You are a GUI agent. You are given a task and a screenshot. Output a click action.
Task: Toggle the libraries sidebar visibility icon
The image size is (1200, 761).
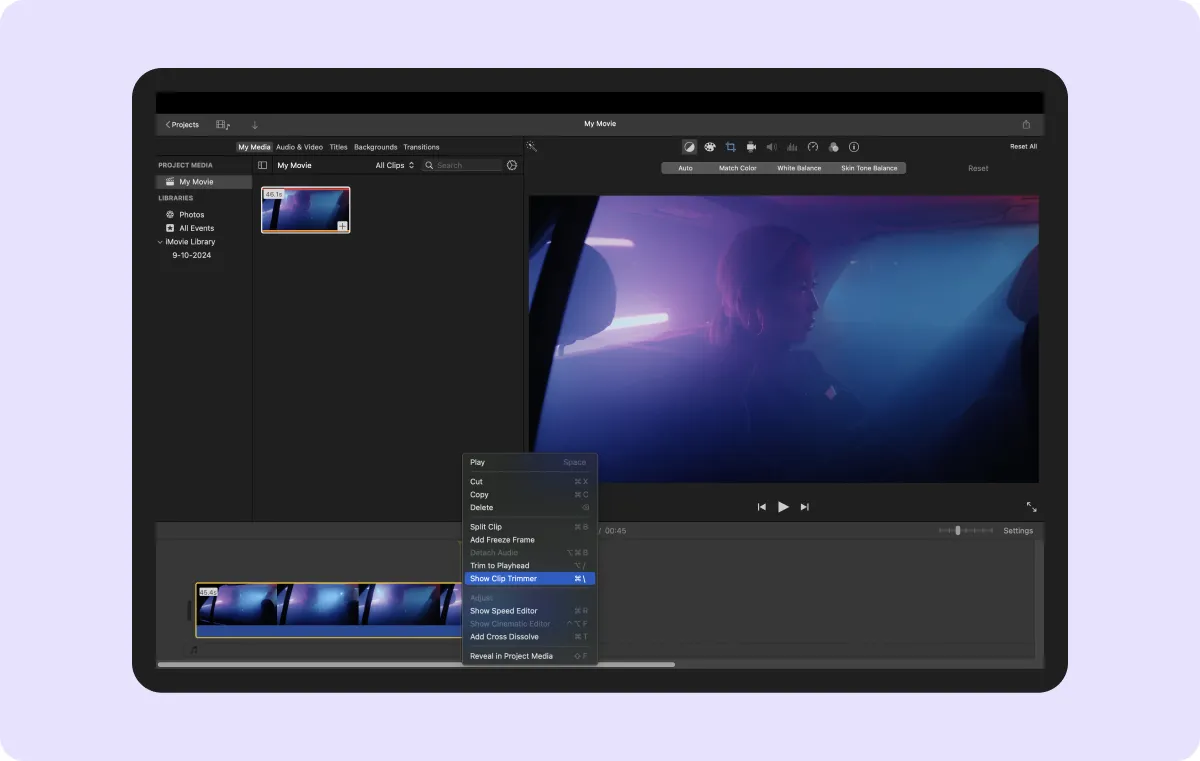[262, 165]
